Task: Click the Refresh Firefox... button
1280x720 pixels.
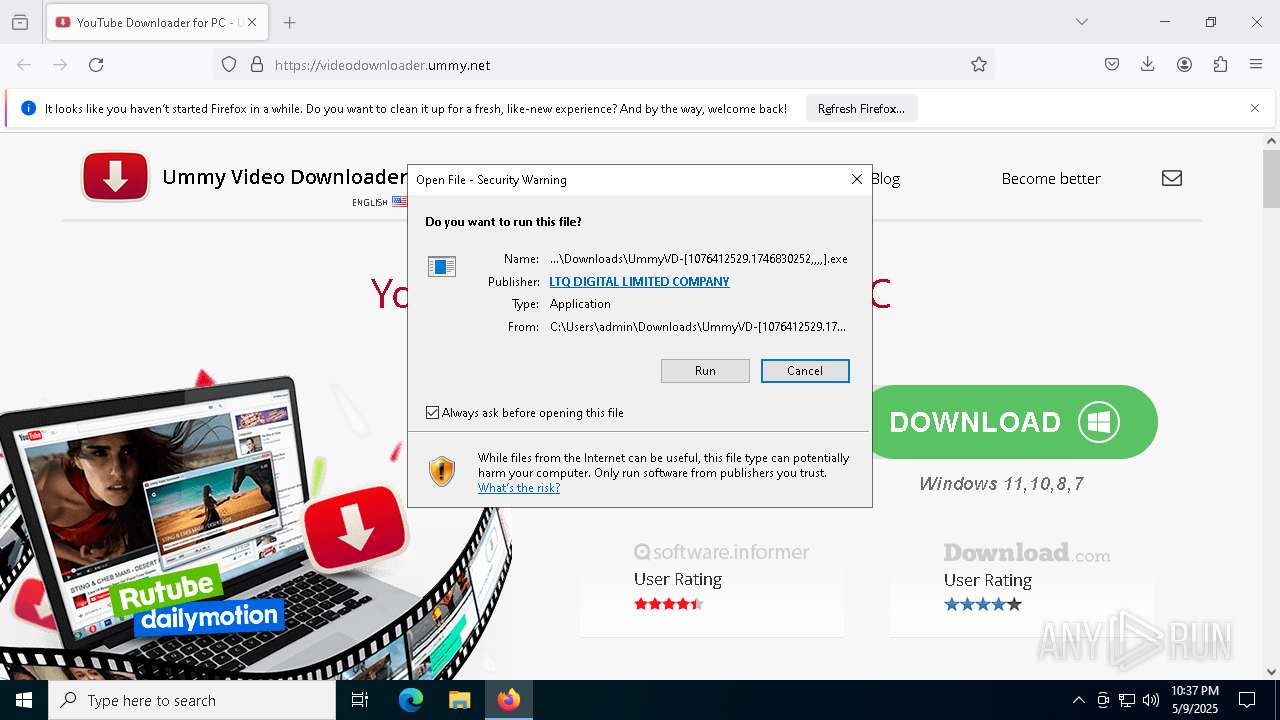Action: click(861, 109)
